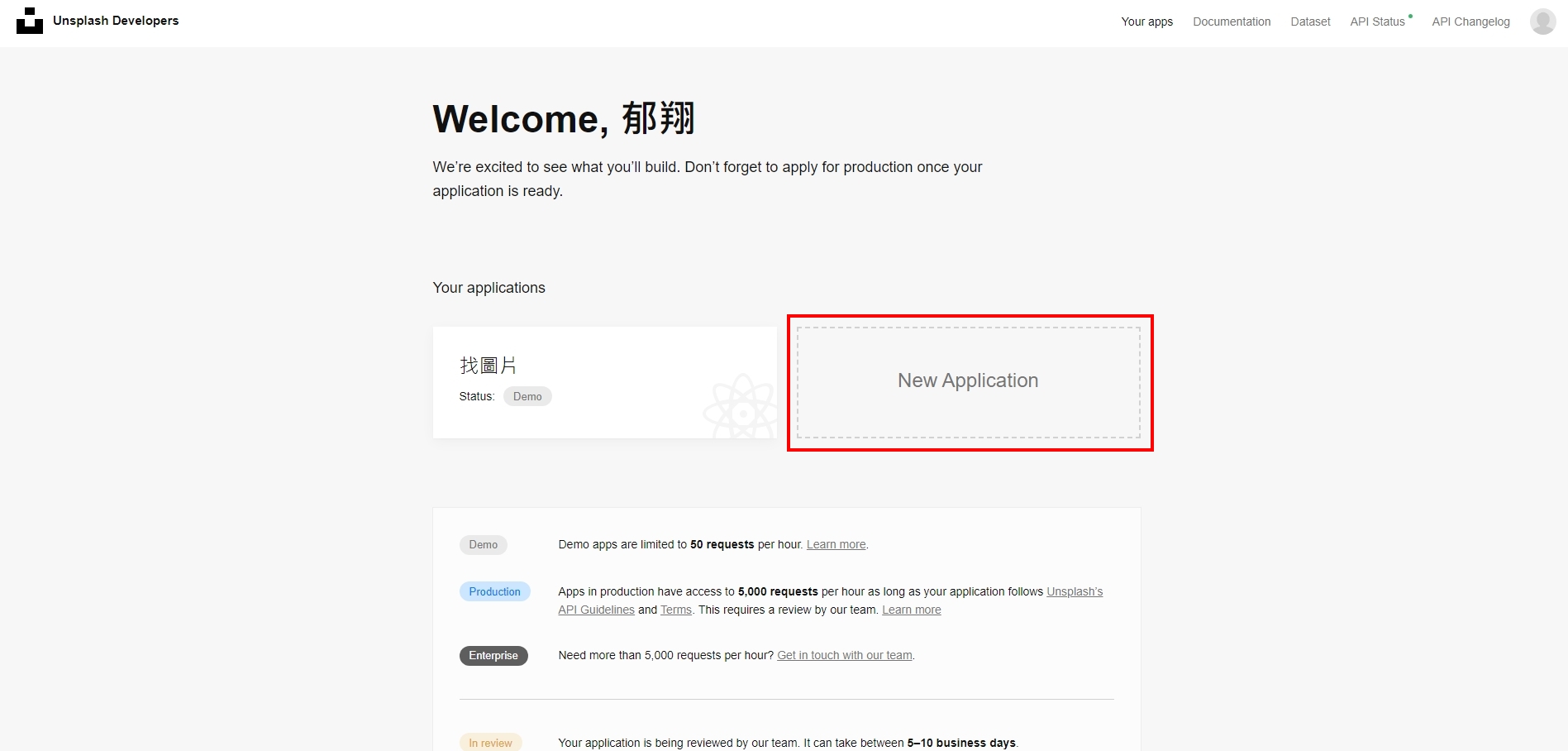Viewport: 1568px width, 751px height.
Task: Go to Your apps in navigation
Action: pyautogui.click(x=1146, y=22)
